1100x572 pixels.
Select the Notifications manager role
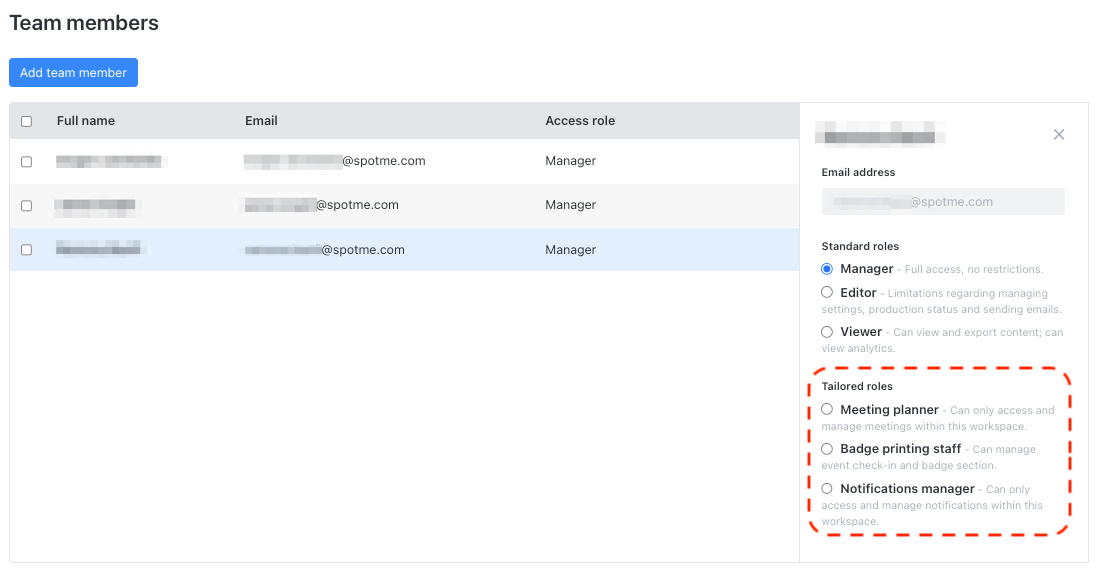coord(827,488)
